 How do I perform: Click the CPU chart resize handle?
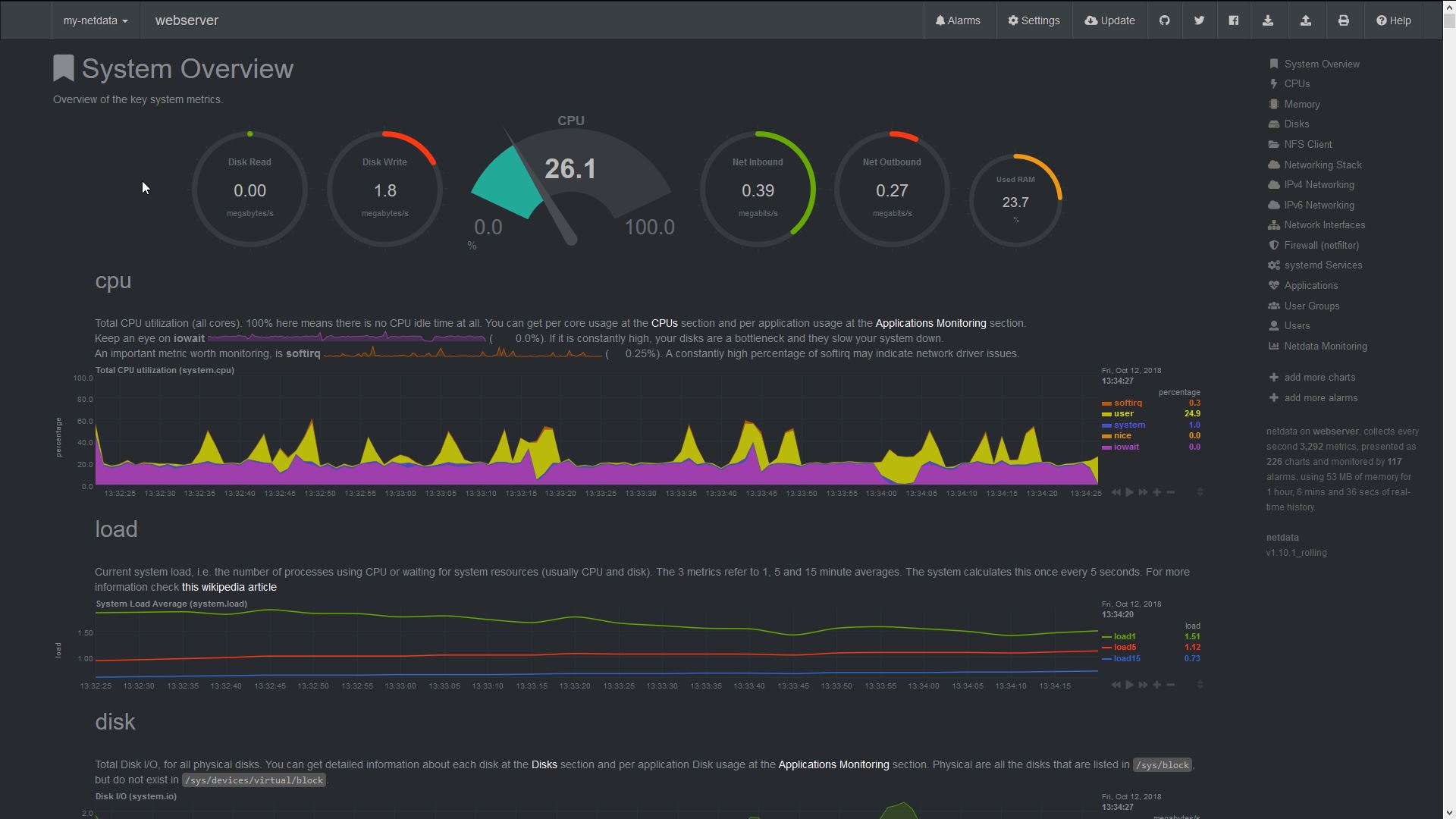1200,492
